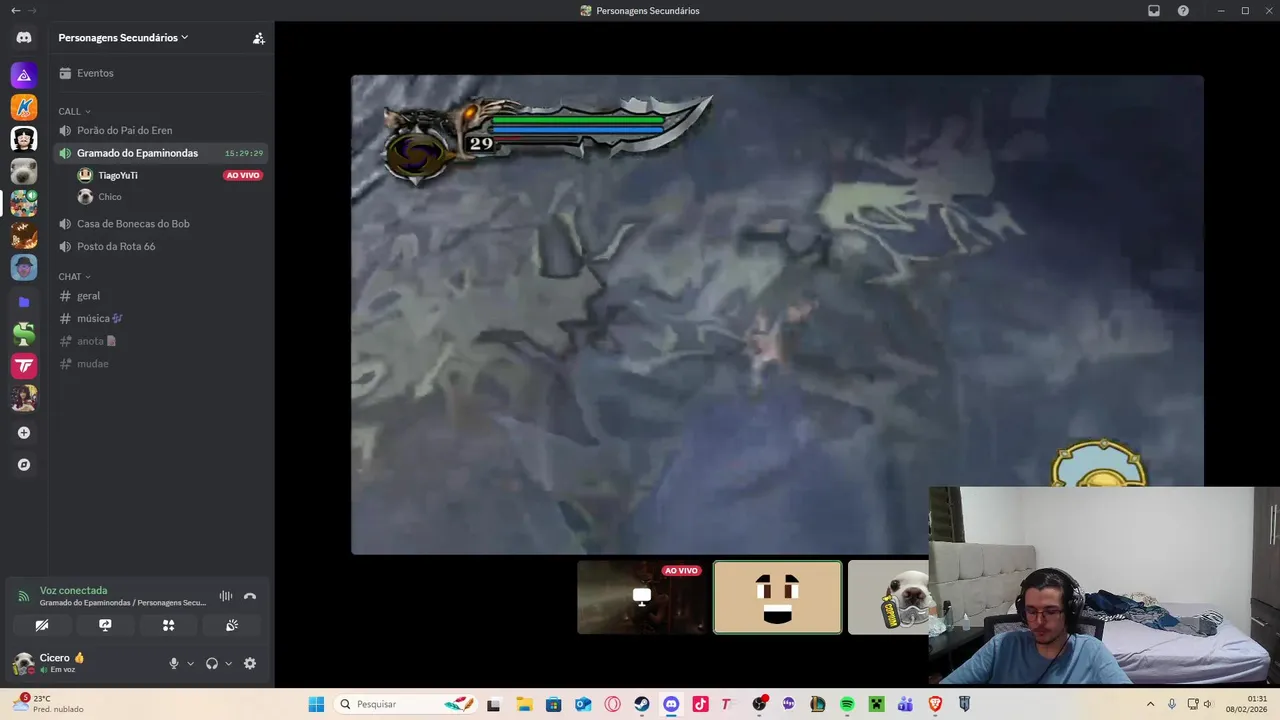Click the invite members icon beside server name
The height and width of the screenshot is (720, 1280).
coord(259,38)
